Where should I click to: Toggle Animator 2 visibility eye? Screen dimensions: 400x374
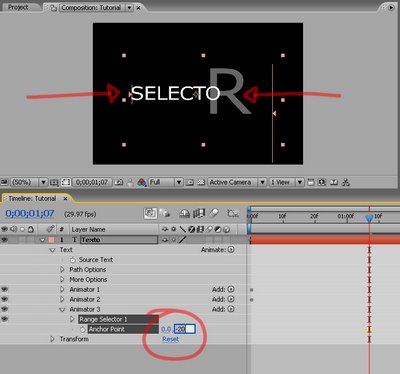pyautogui.click(x=4, y=299)
